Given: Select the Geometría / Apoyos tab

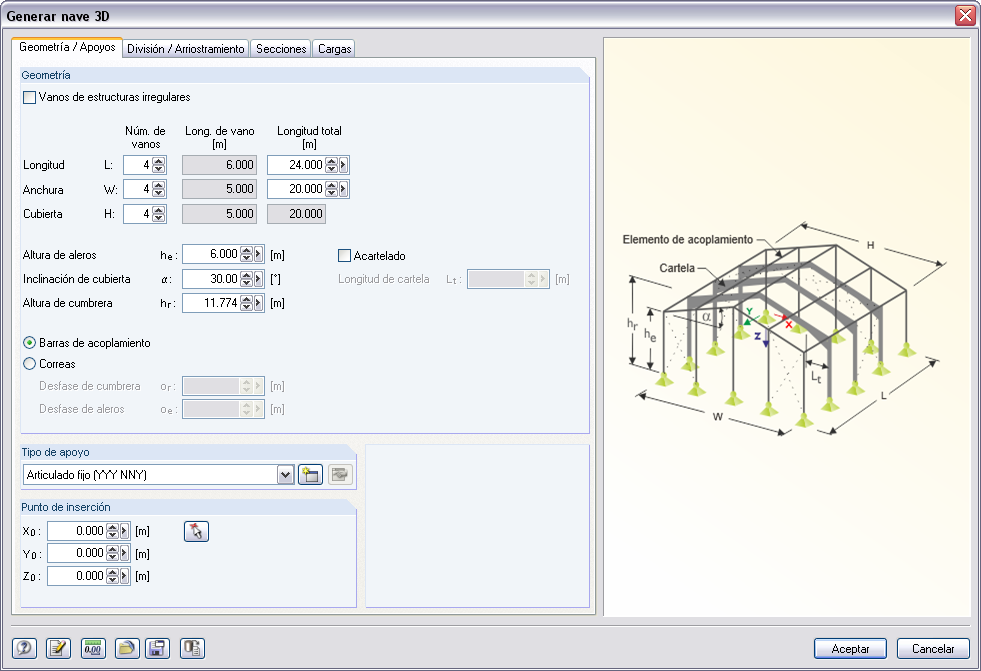Looking at the screenshot, I should coord(67,47).
